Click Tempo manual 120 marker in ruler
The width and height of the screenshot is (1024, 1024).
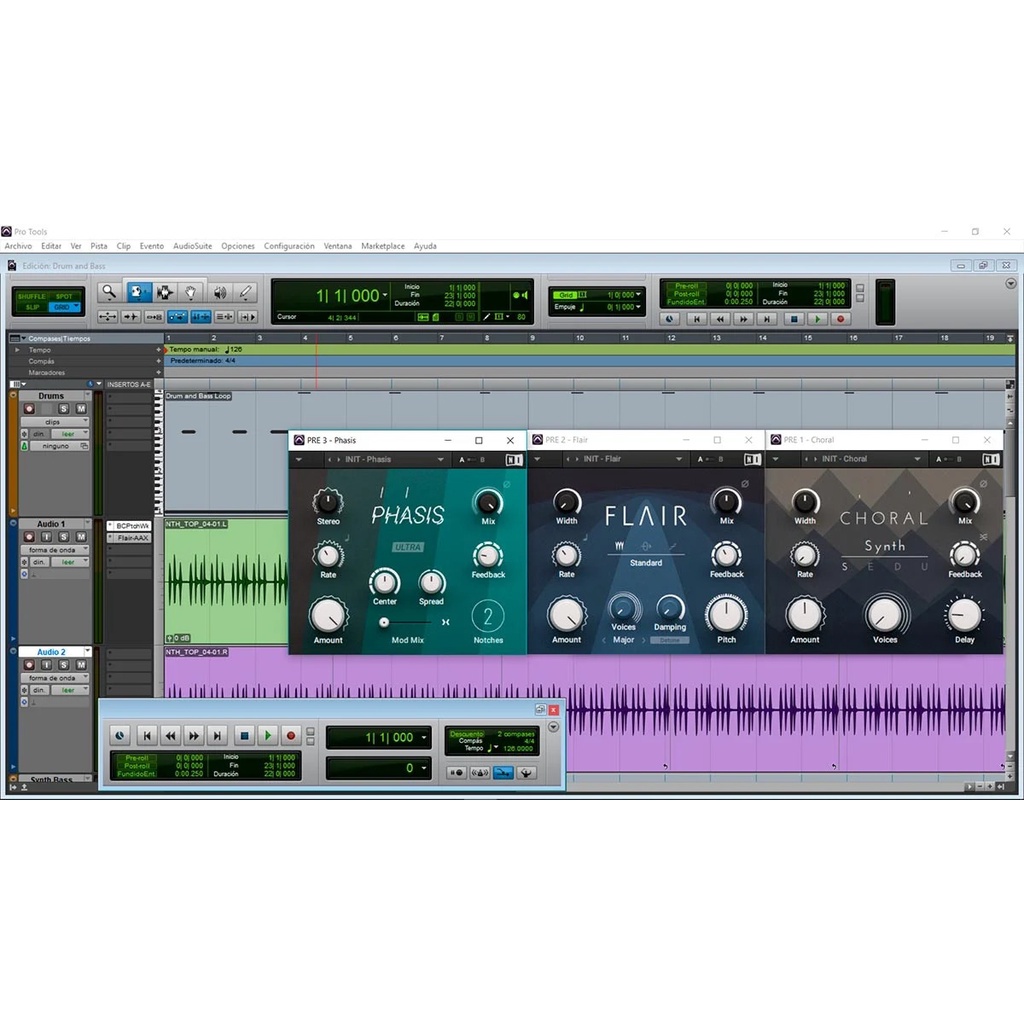[205, 349]
